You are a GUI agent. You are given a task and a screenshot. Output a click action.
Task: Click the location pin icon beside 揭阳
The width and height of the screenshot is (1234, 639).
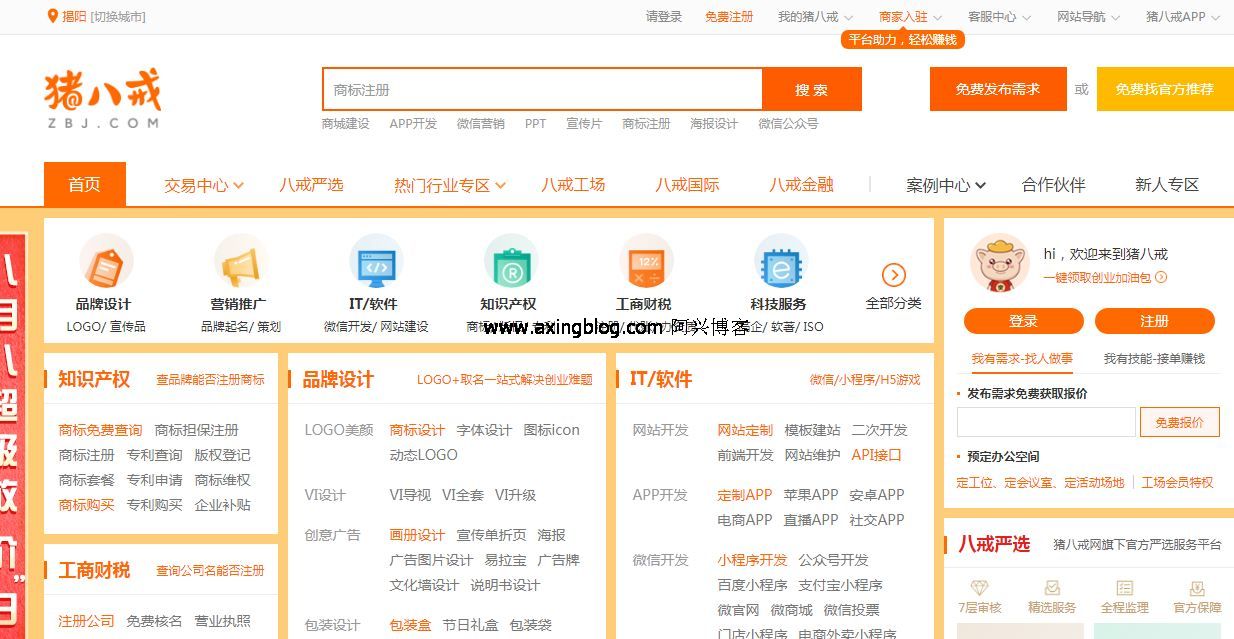[x=53, y=16]
